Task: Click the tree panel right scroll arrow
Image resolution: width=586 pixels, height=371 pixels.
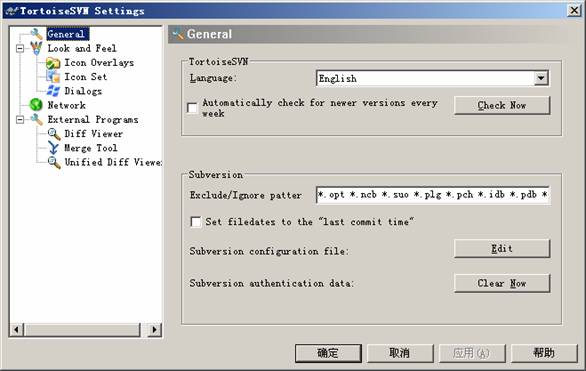Action: pos(154,330)
